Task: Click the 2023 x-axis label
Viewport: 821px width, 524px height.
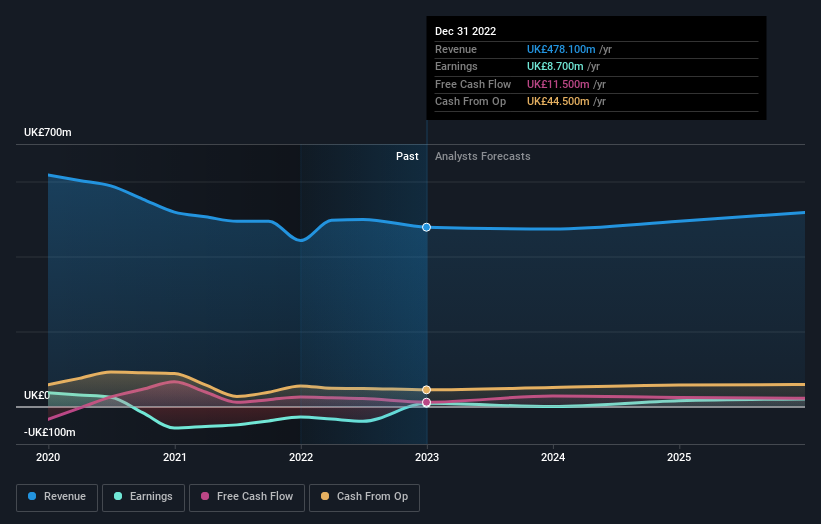Action: click(427, 458)
